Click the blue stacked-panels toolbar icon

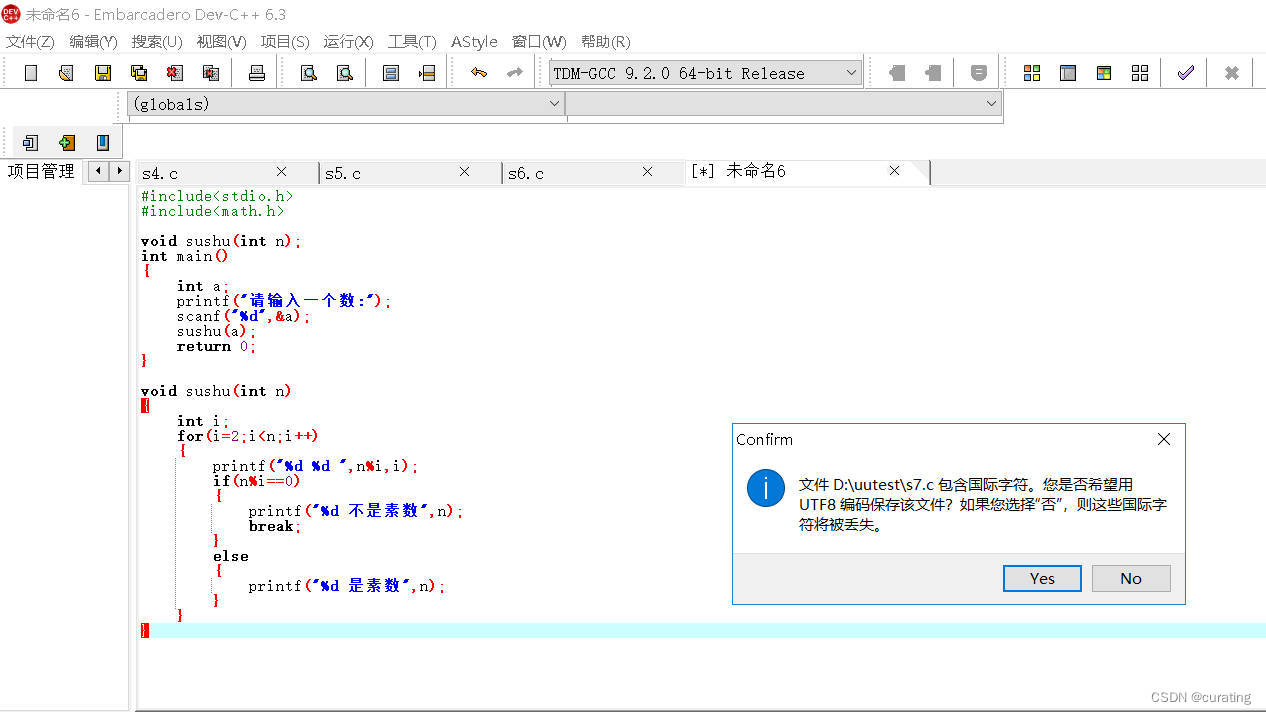[391, 73]
